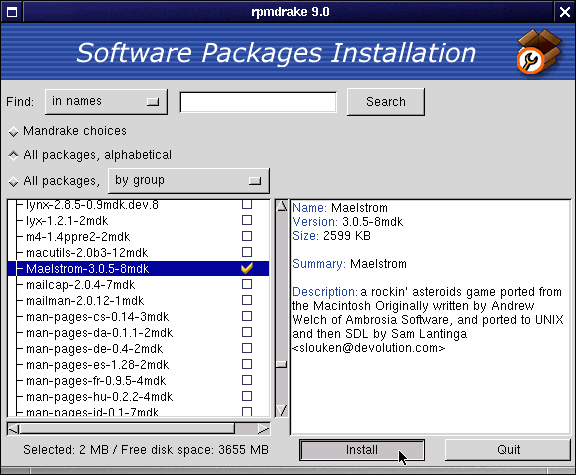Click the package box wrench icon
Image resolution: width=576 pixels, height=475 pixels.
point(539,52)
